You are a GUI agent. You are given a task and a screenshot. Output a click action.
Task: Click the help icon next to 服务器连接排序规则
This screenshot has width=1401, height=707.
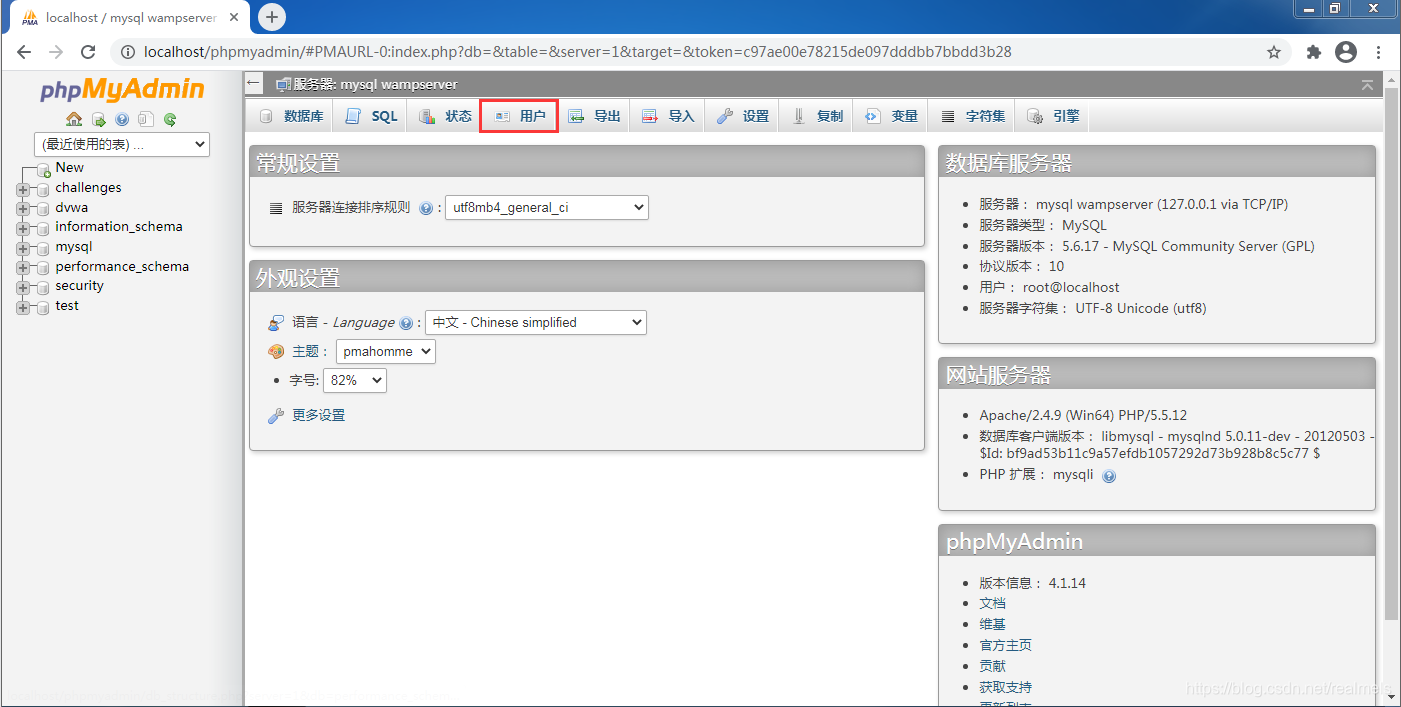point(426,208)
